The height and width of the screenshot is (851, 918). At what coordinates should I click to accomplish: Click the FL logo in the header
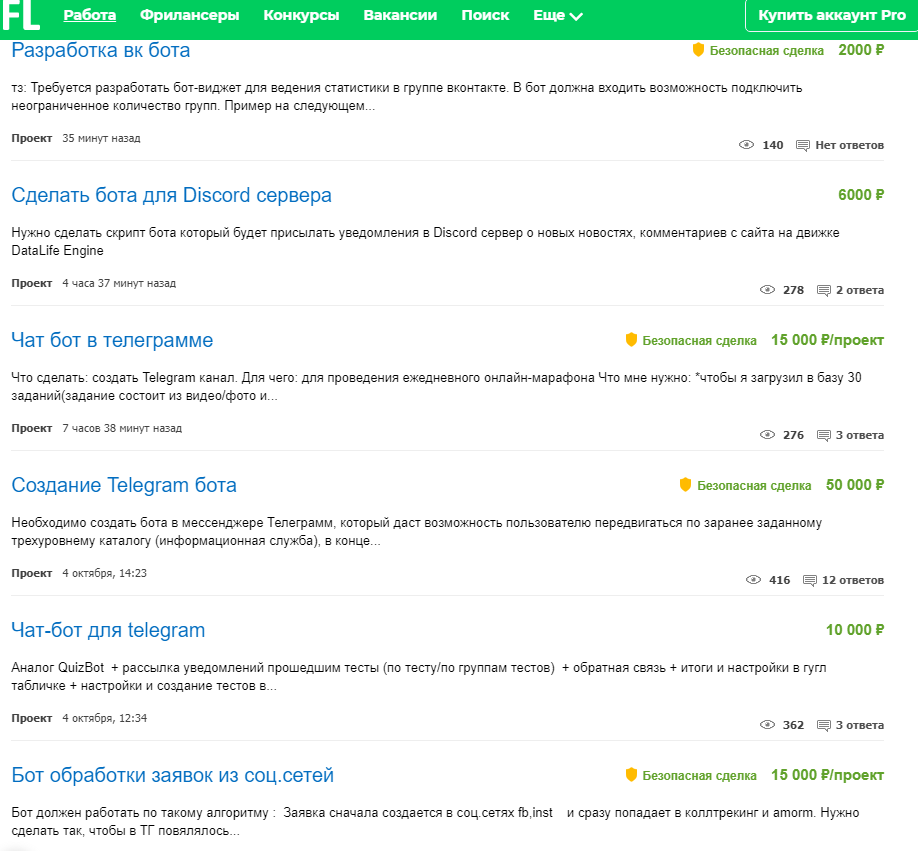tap(21, 15)
